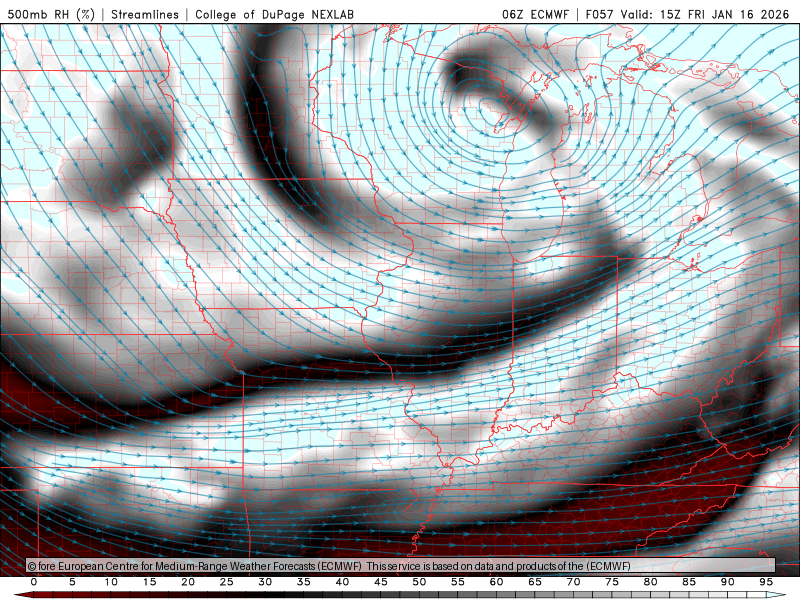Image resolution: width=800 pixels, height=600 pixels.
Task: Click the '60' label on the RH scale
Action: point(496,582)
